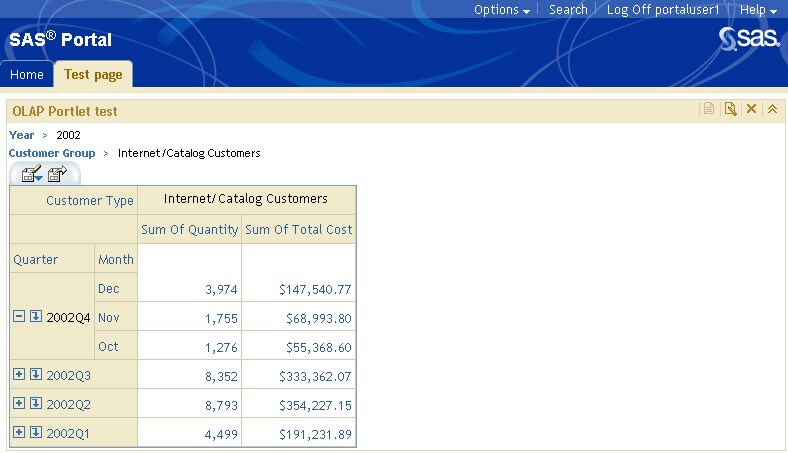The image size is (788, 453).
Task: Click the 2002Q2 label
Action: (x=68, y=405)
